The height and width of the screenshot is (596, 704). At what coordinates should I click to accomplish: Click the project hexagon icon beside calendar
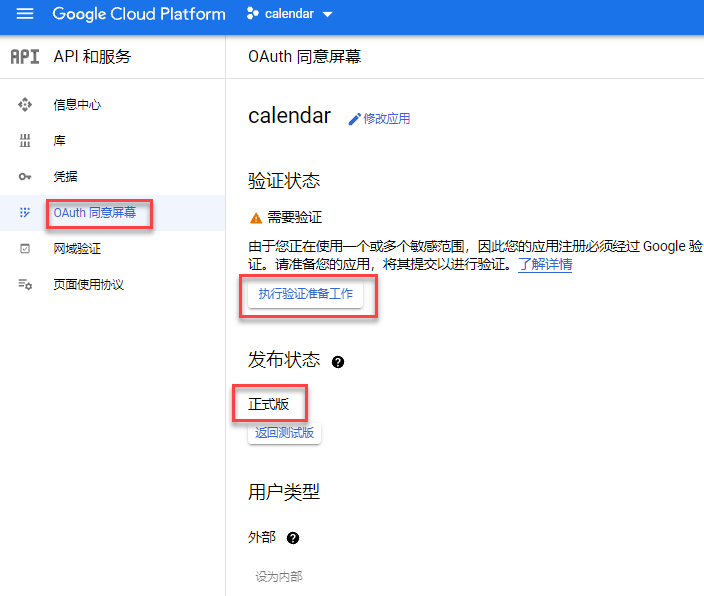[252, 14]
